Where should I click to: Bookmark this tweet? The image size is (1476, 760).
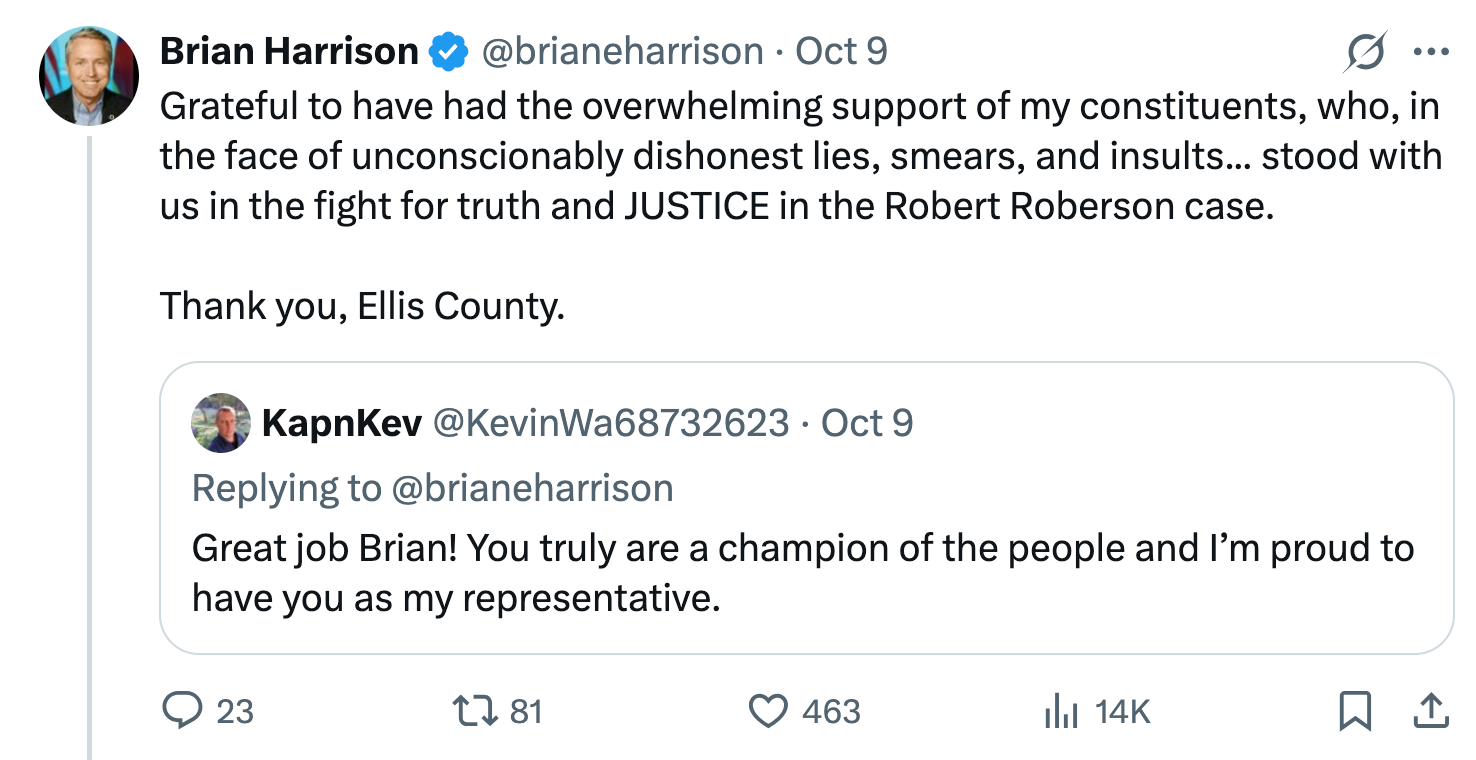click(1353, 711)
